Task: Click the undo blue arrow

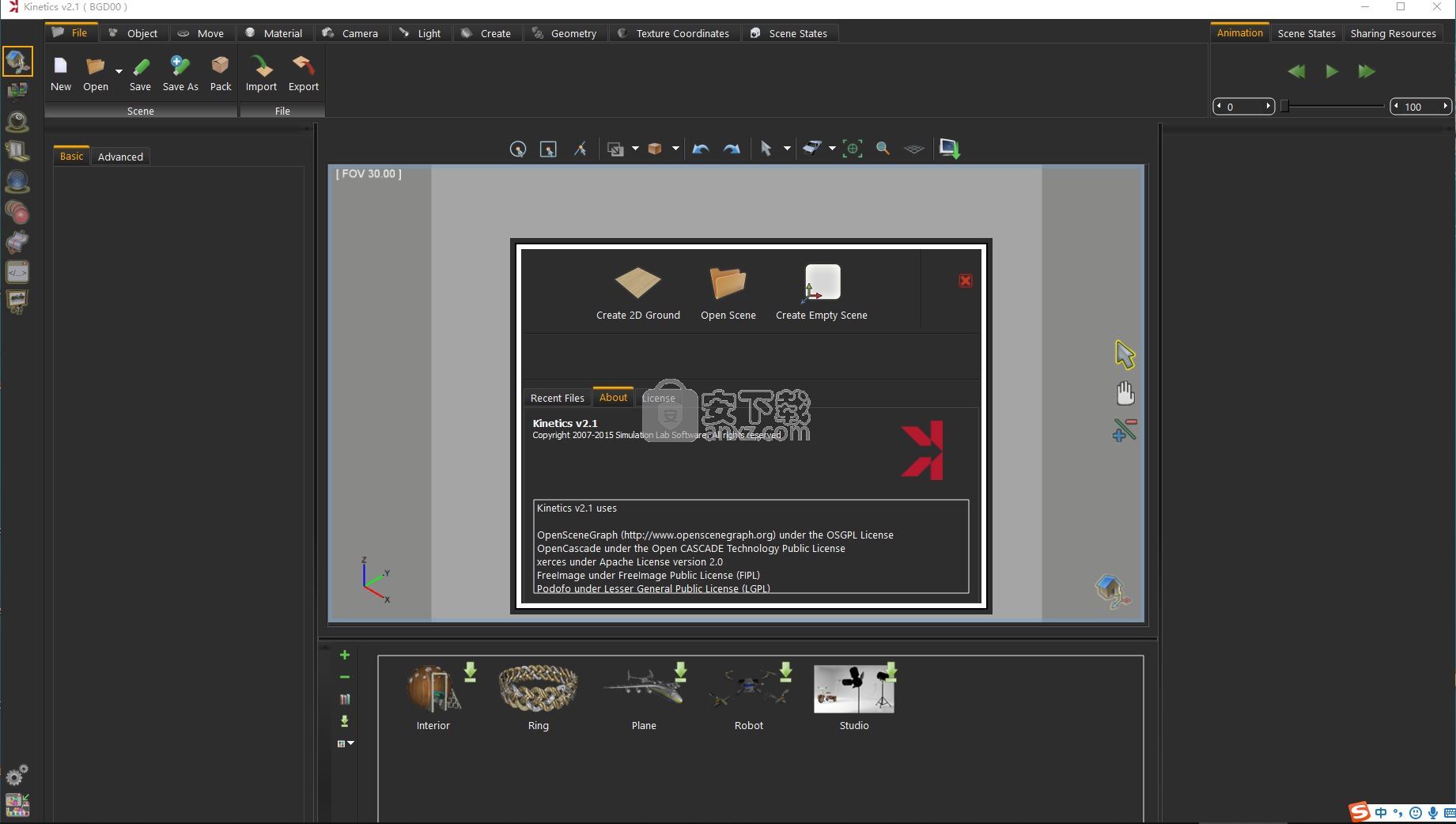Action: (701, 149)
